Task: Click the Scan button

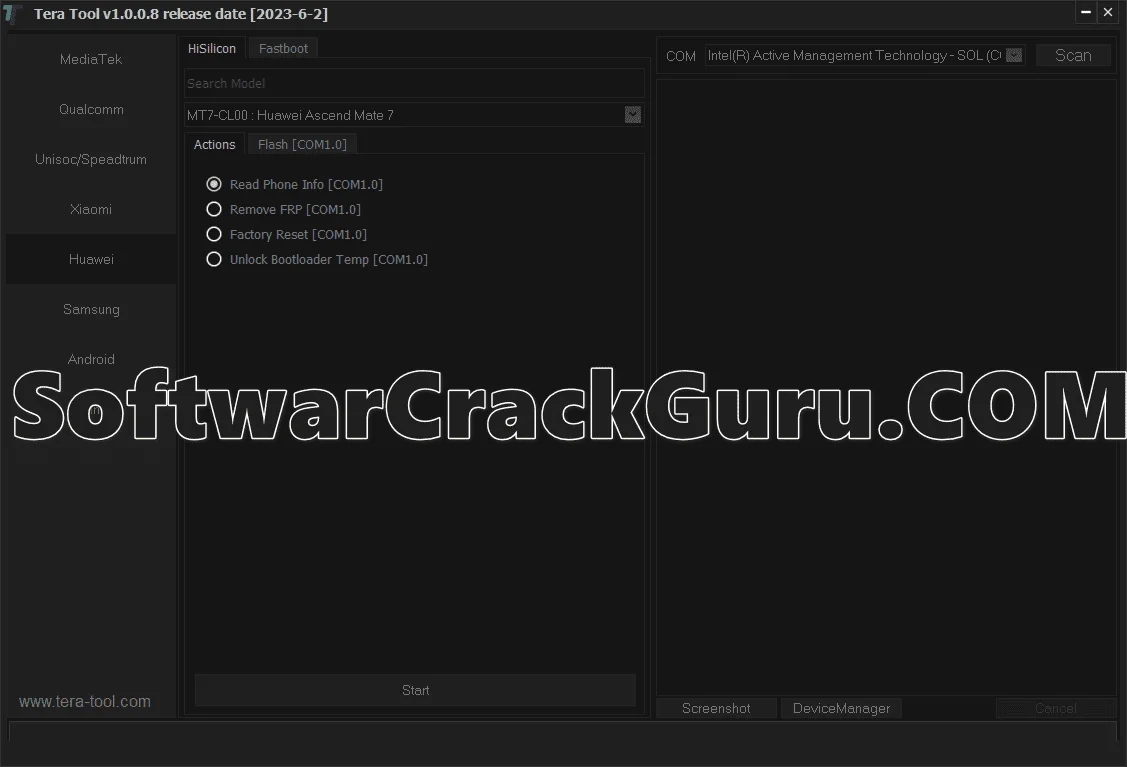Action: click(x=1073, y=55)
